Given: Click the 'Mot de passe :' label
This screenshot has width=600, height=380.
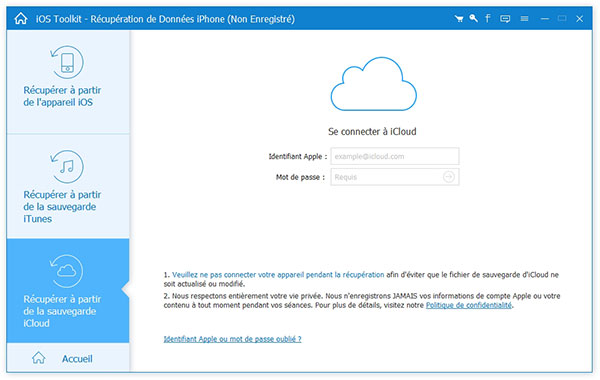Looking at the screenshot, I should pos(300,177).
